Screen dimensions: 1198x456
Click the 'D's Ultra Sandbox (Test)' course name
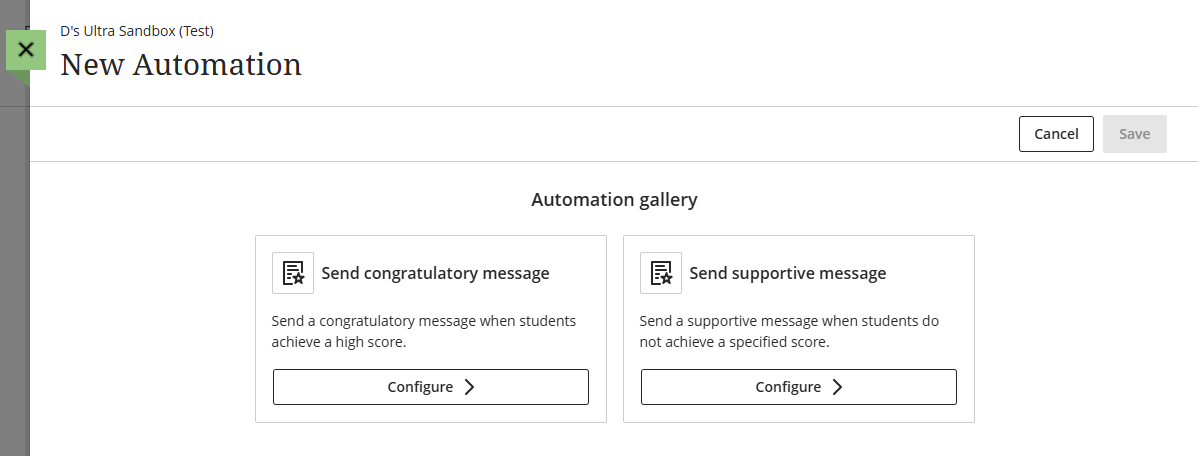[137, 31]
